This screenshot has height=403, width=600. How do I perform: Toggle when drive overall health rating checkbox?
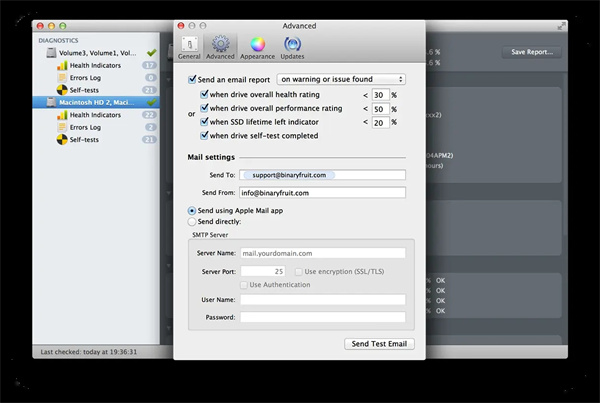click(204, 94)
